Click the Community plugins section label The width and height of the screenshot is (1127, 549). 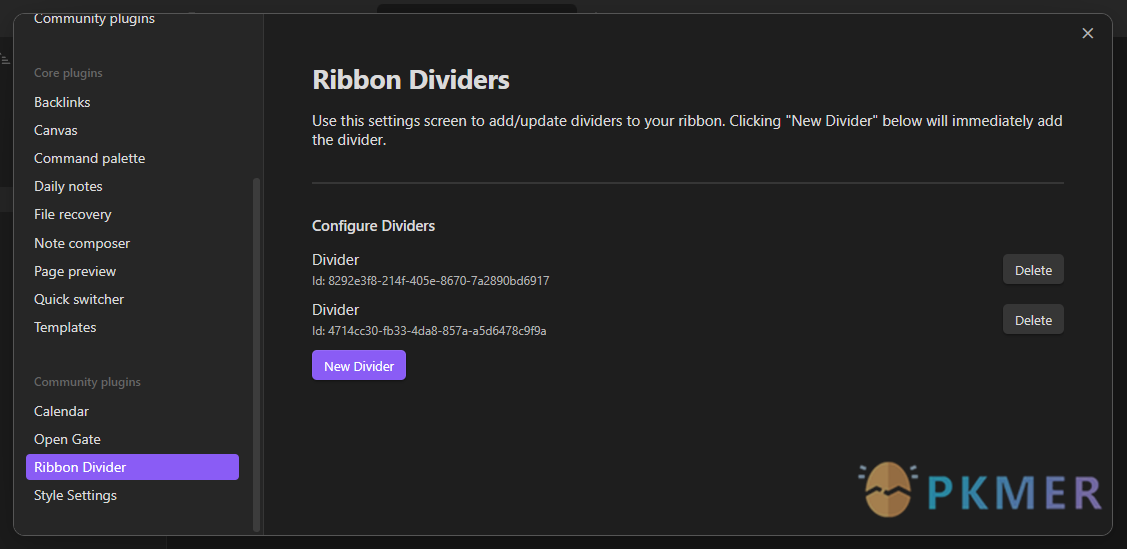(x=87, y=382)
